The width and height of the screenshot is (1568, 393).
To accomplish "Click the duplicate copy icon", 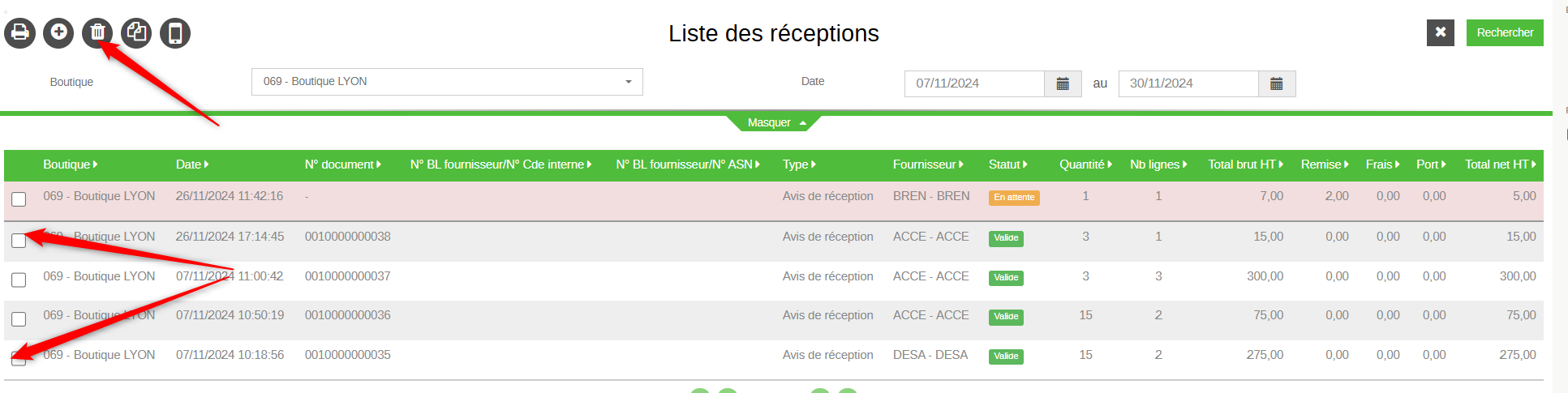I will pos(136,32).
